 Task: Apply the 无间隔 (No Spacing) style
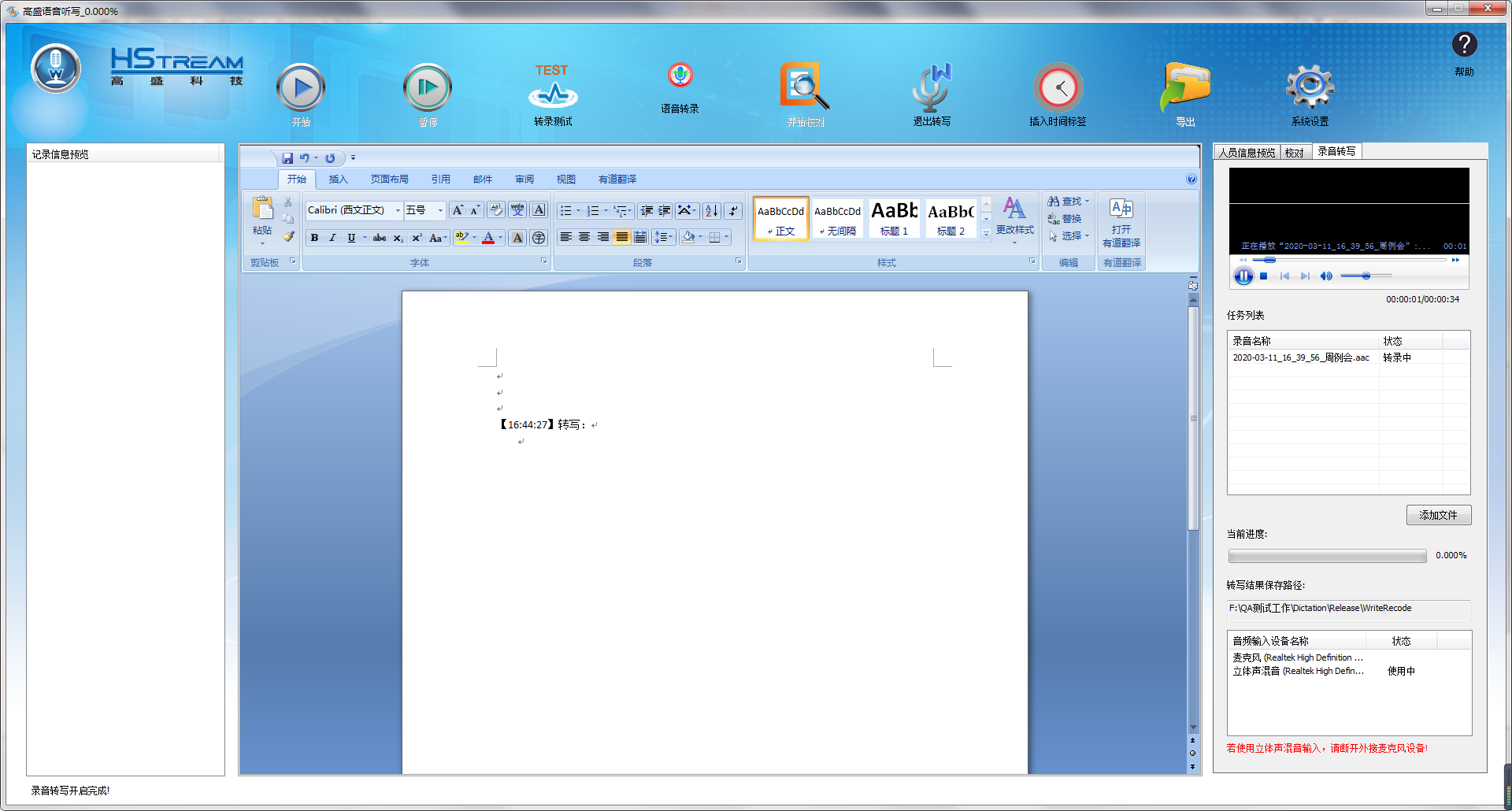tap(837, 218)
